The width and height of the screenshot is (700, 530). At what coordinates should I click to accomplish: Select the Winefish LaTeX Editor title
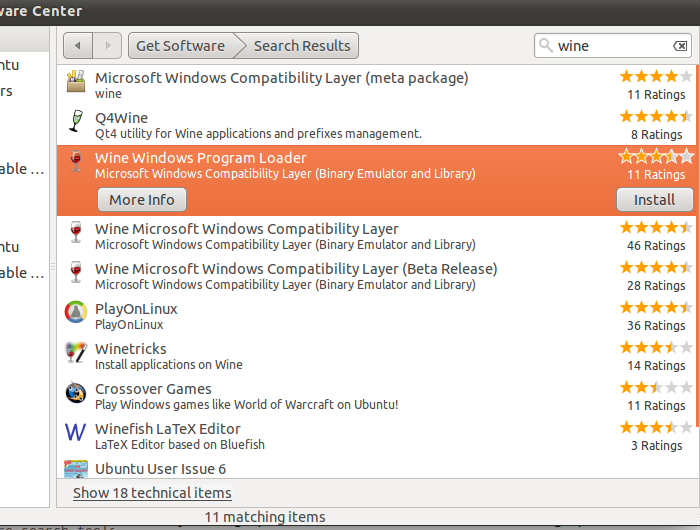(168, 429)
